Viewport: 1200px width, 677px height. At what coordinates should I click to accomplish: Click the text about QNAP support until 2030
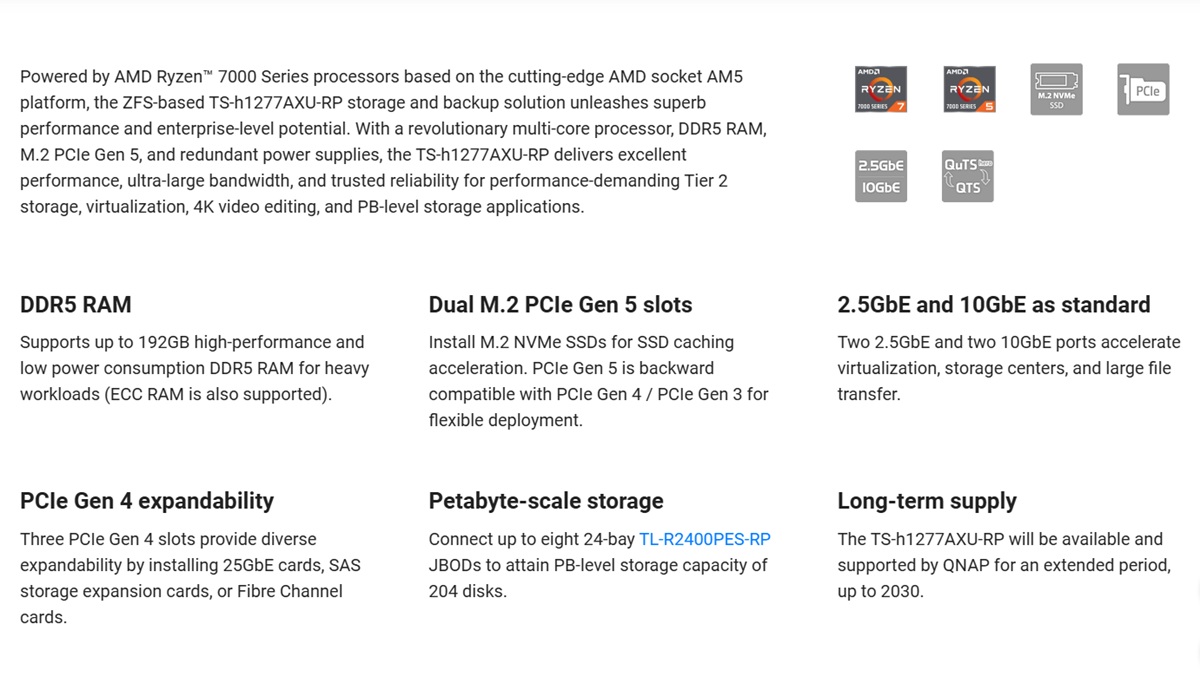pyautogui.click(x=1004, y=565)
